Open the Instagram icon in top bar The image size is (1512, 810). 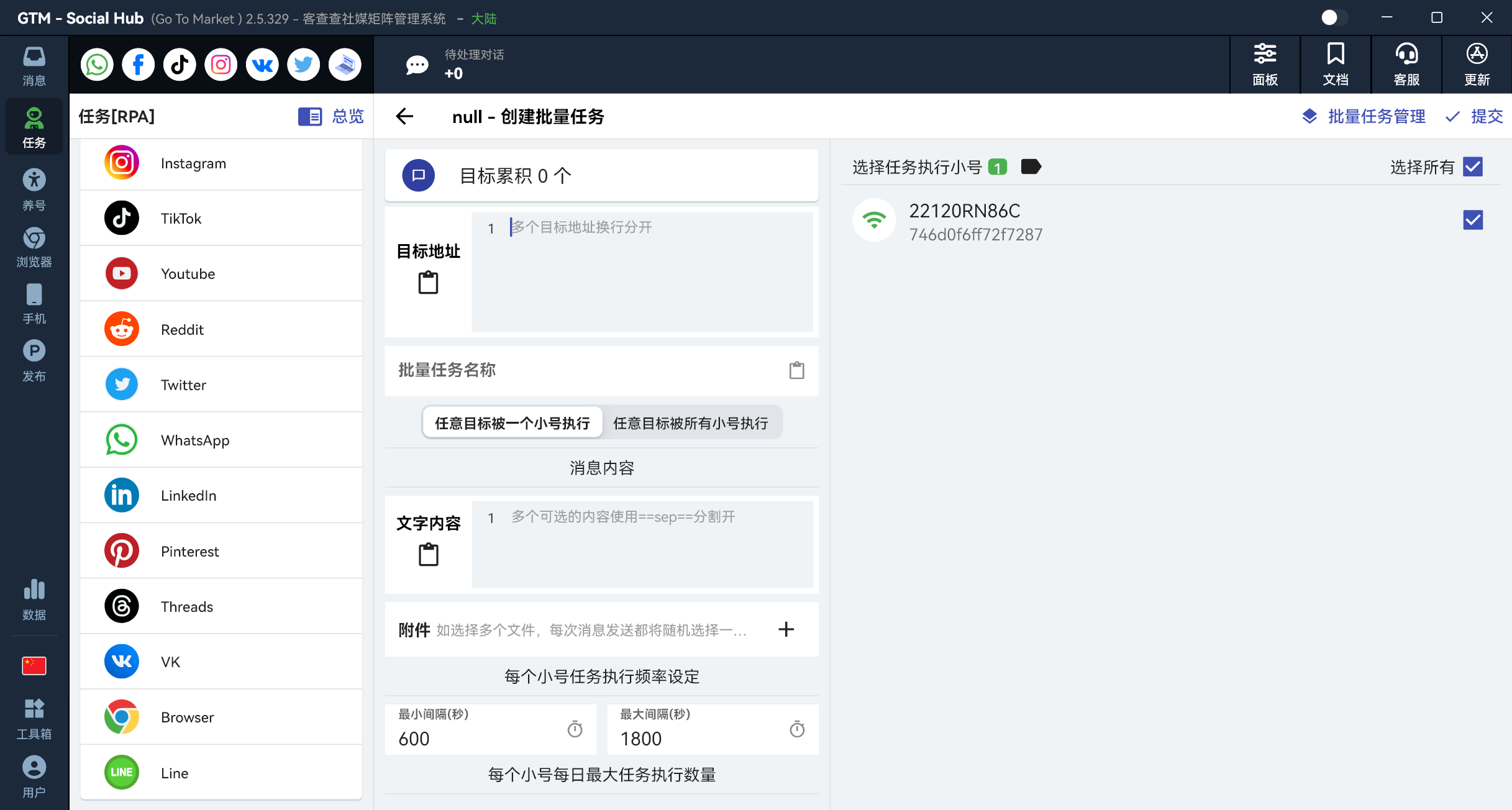[x=221, y=65]
